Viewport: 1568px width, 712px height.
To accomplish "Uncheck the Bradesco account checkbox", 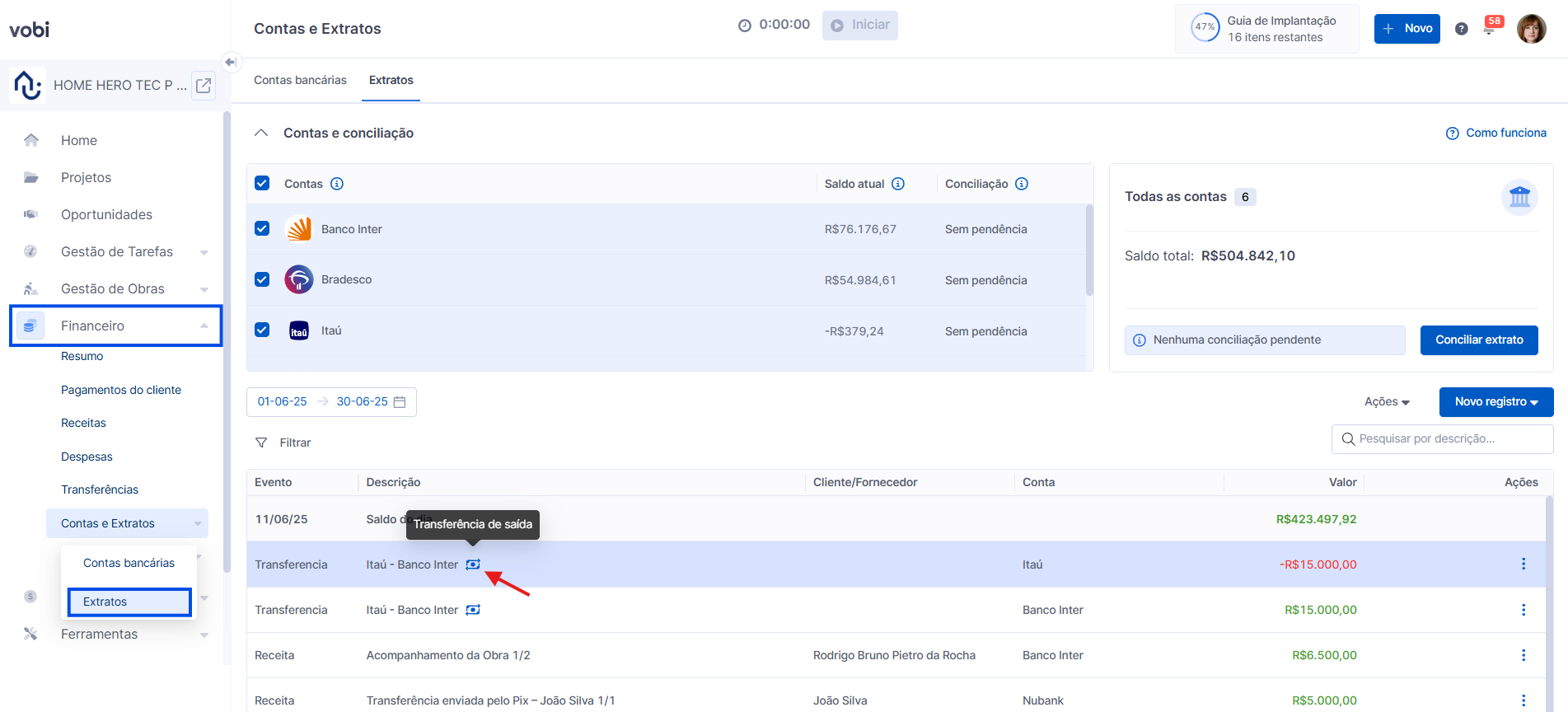I will click(262, 279).
